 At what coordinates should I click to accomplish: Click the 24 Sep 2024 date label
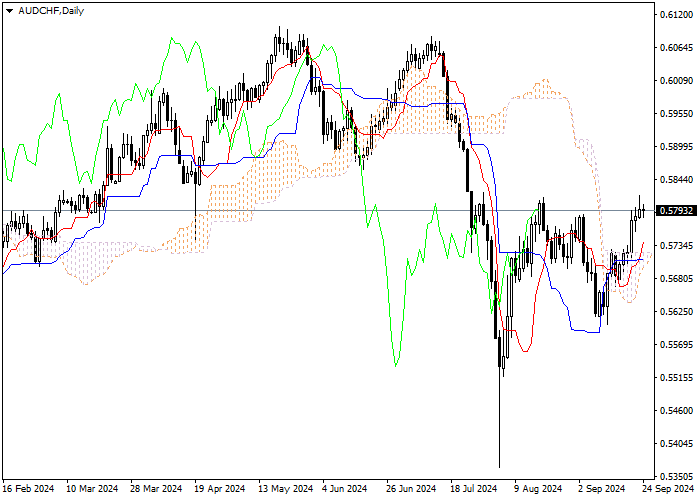click(x=668, y=489)
